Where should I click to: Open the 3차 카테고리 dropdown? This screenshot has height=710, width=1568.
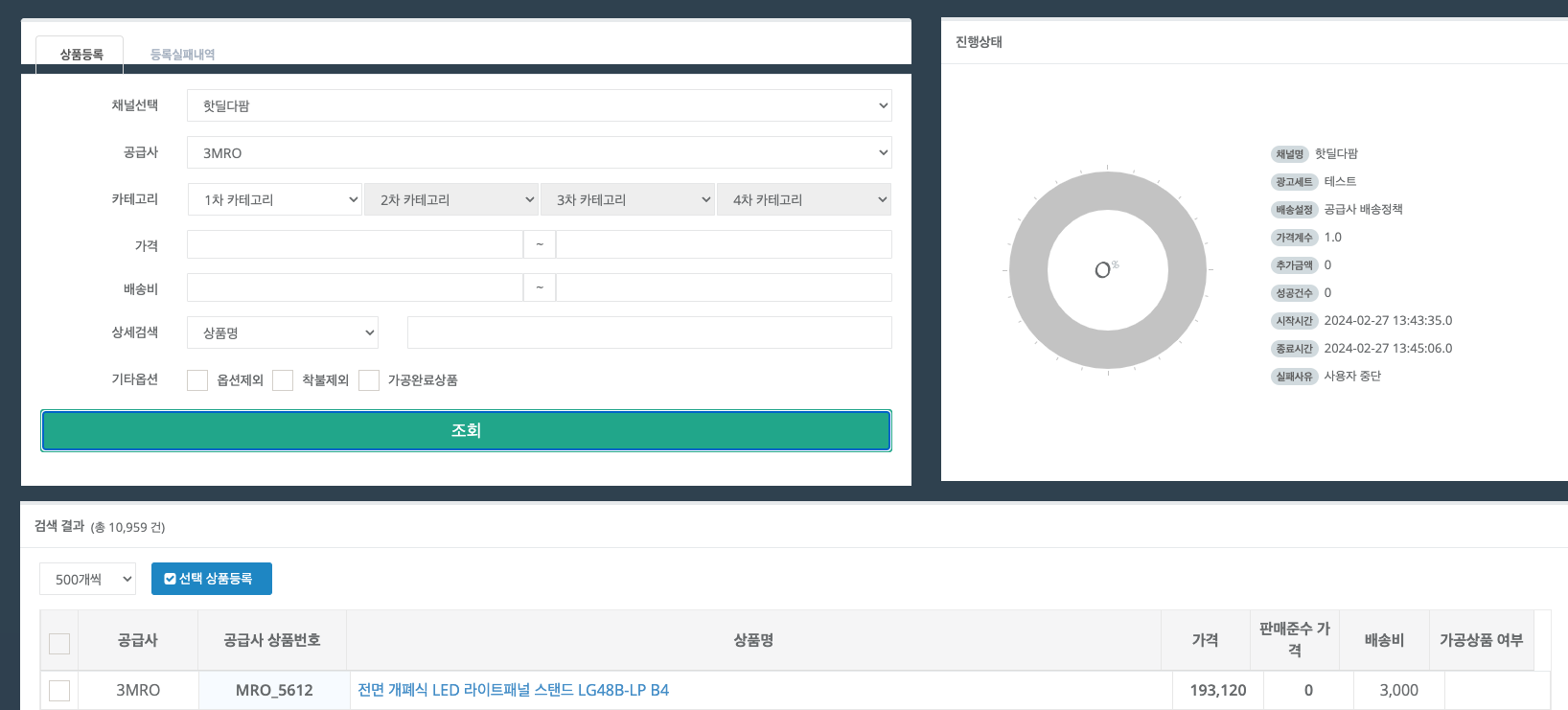pyautogui.click(x=627, y=199)
